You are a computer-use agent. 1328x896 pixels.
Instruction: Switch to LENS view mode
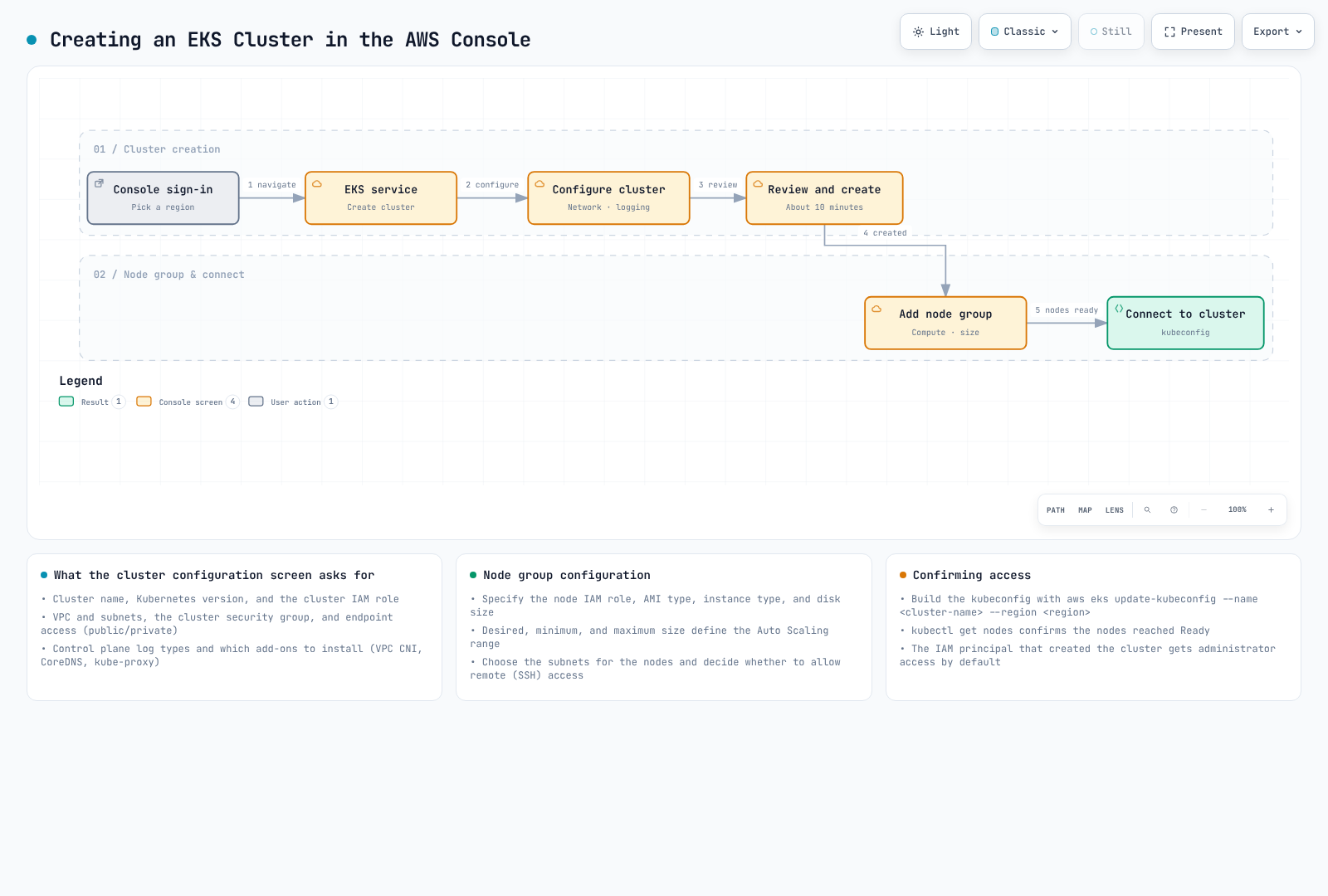pos(1115,510)
